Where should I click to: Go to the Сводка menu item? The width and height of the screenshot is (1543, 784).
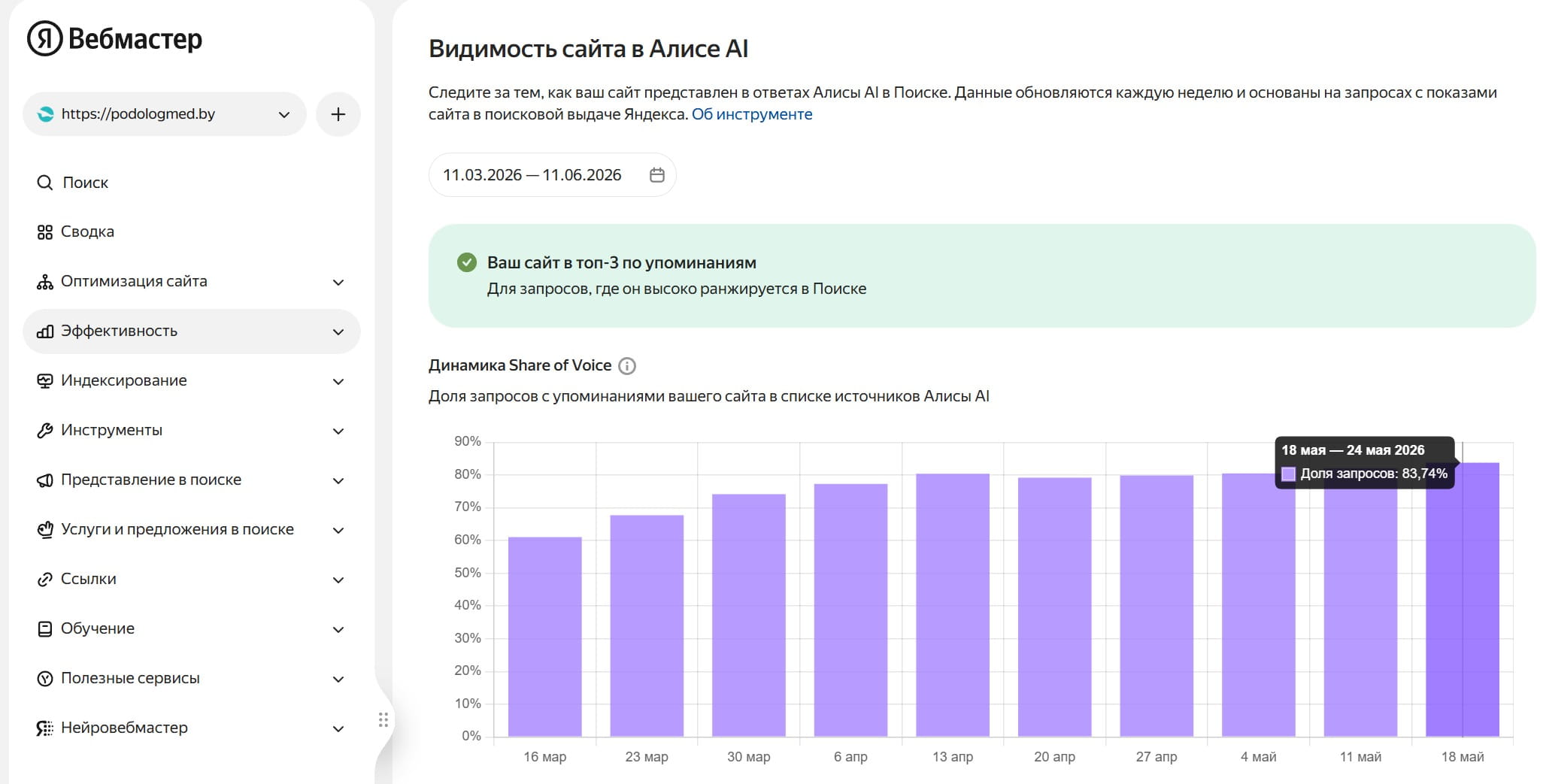[x=192, y=232]
